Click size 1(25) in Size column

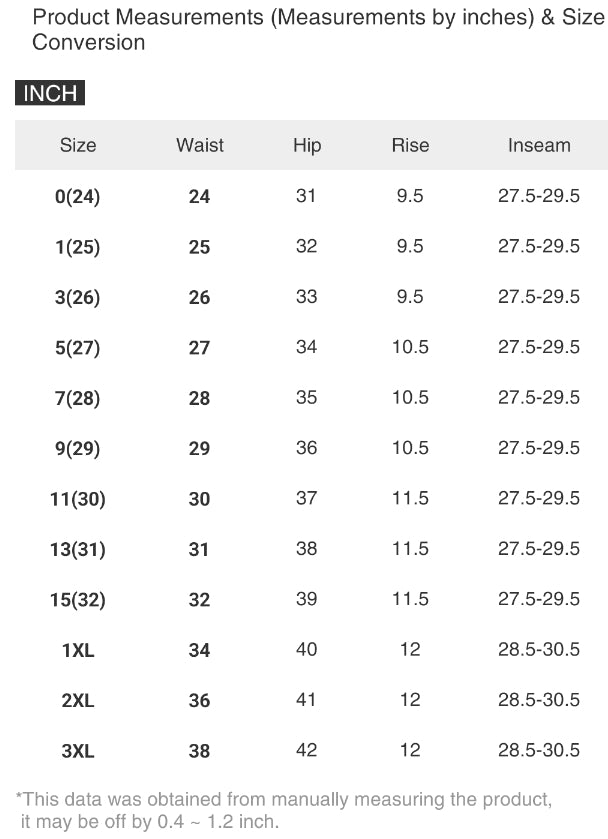coord(78,247)
